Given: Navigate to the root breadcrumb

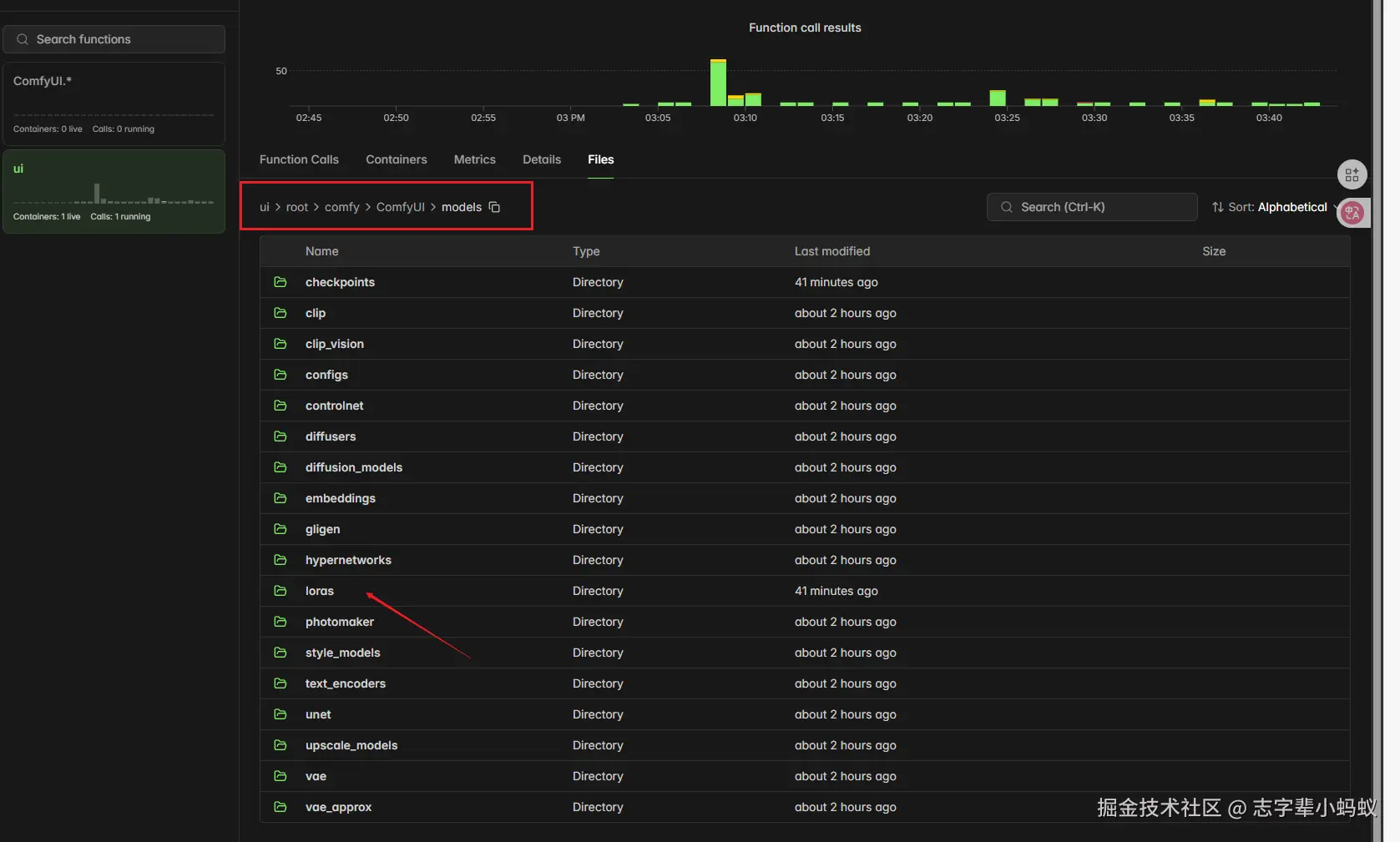Looking at the screenshot, I should tap(297, 207).
